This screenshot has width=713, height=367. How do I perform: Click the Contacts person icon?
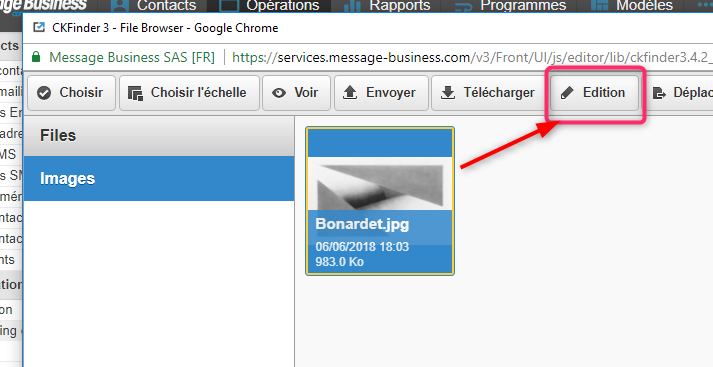pos(120,6)
